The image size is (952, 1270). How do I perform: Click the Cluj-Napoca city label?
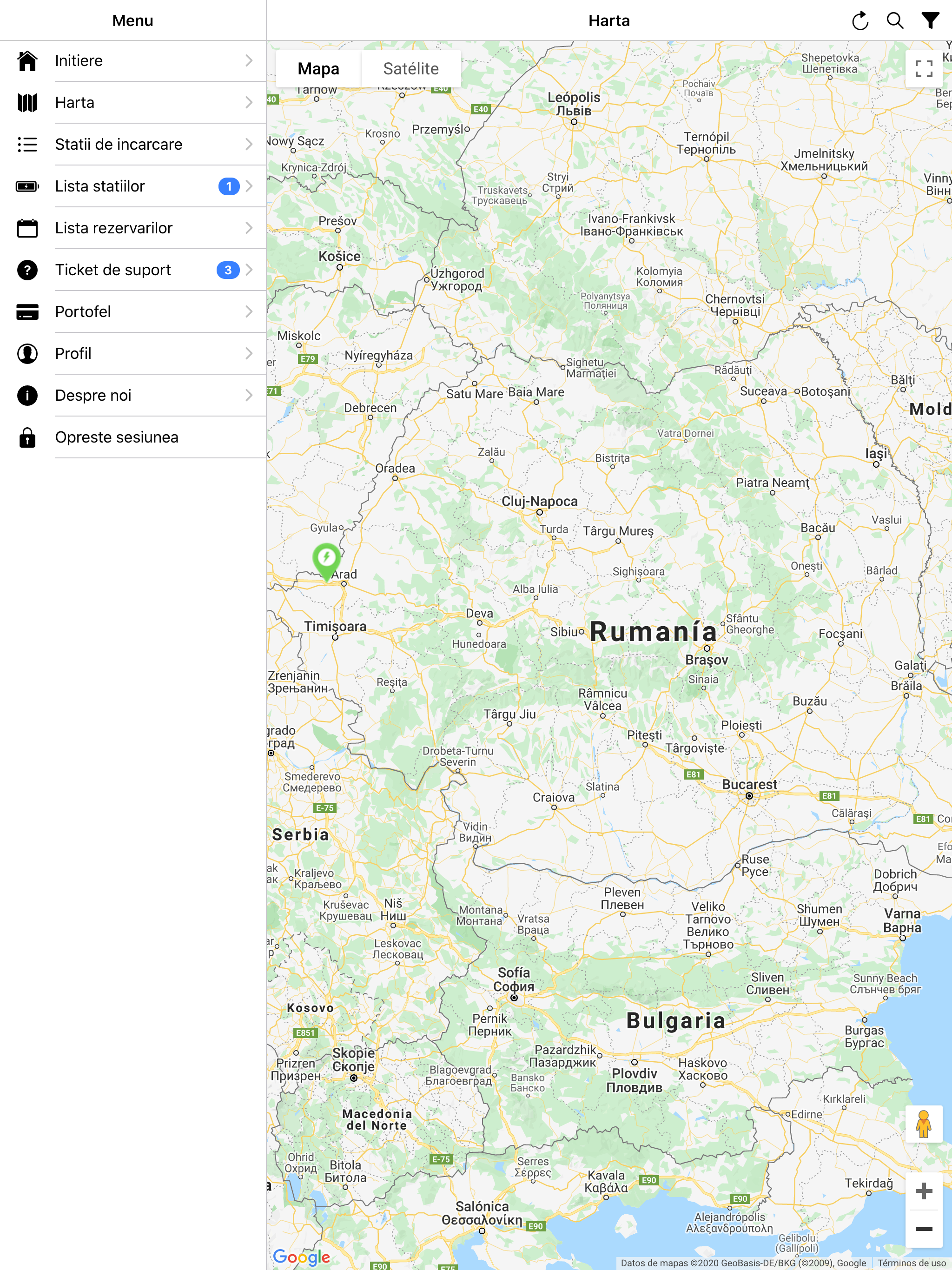(x=540, y=501)
